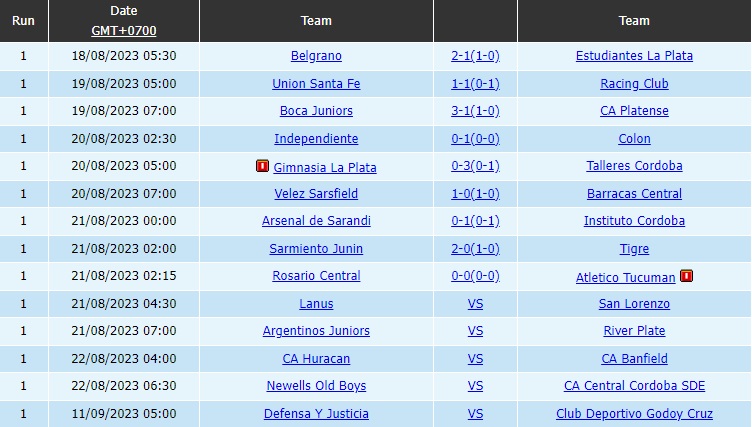Click red card icon beside Atletico Tucuman
Screen dimensions: 752x427
[686, 276]
